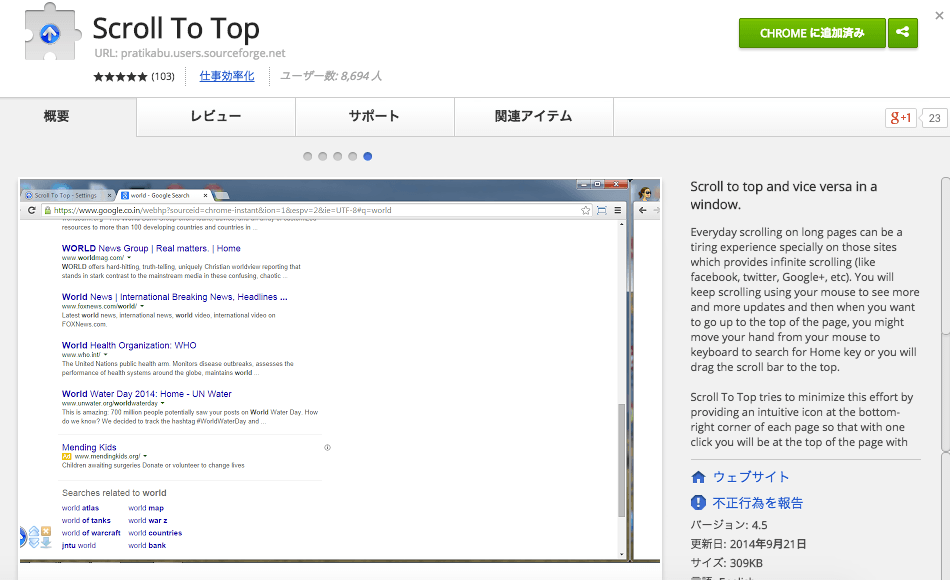
Task: Click the バージョン: 4.5 text
Action: [x=729, y=525]
